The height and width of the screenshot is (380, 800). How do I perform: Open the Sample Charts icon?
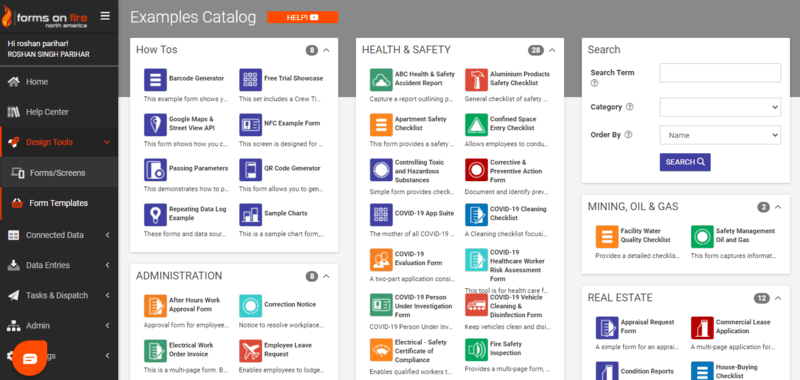coord(251,214)
